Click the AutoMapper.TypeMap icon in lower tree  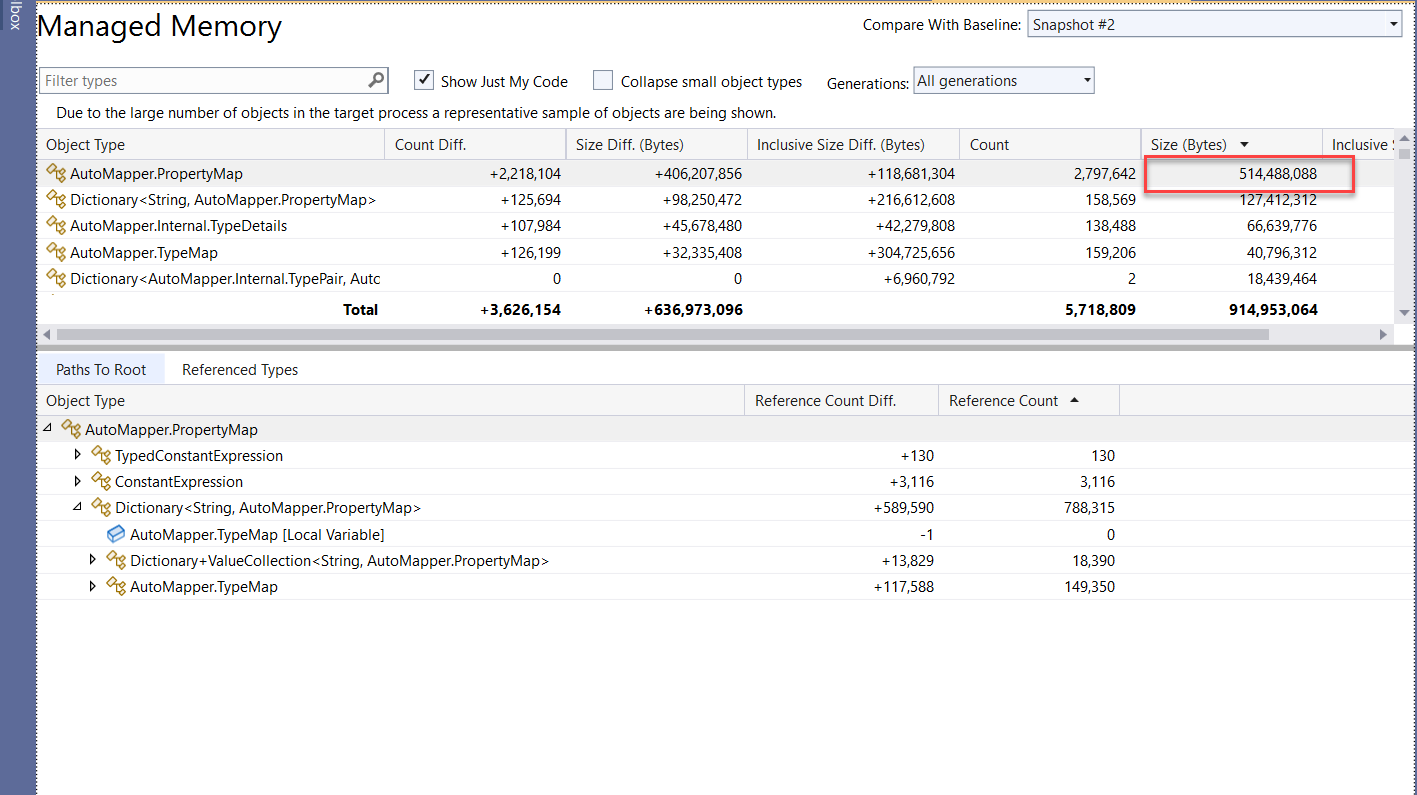coord(116,586)
